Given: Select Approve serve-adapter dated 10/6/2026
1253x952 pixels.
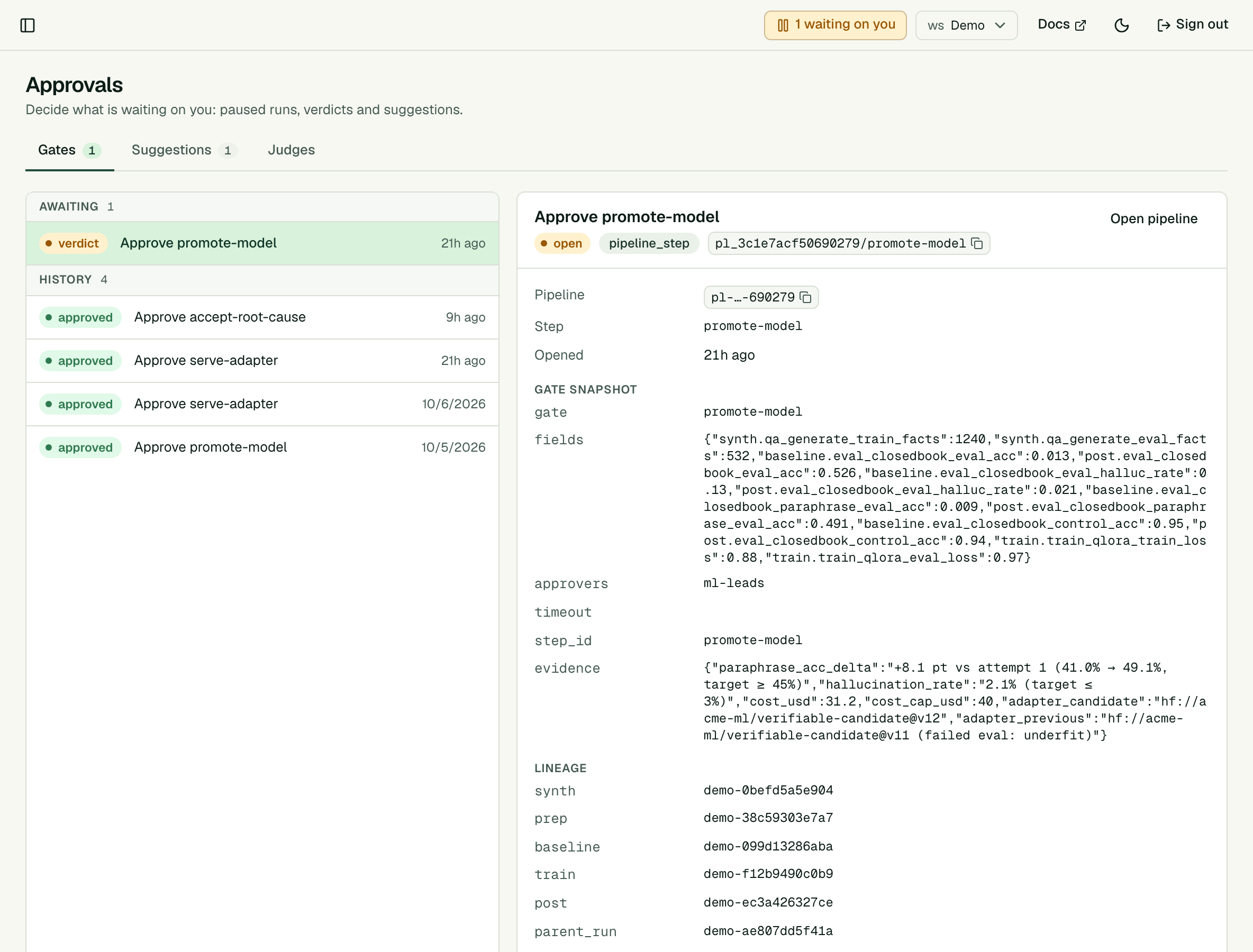Looking at the screenshot, I should click(262, 404).
